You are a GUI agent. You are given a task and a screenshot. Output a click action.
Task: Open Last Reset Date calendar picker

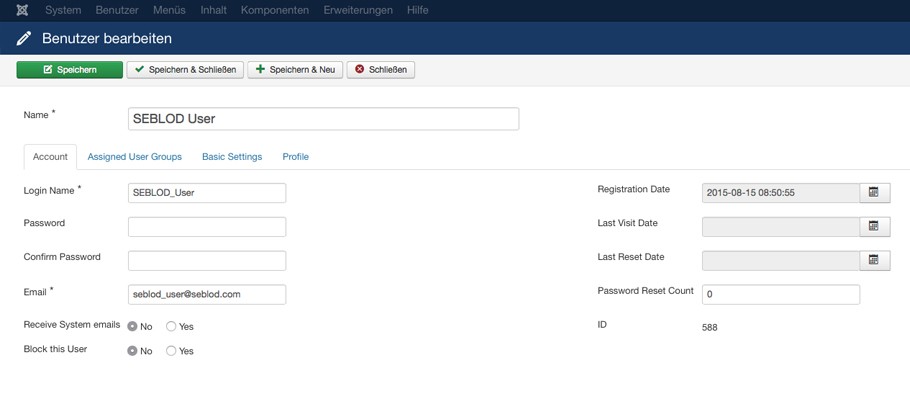(874, 260)
